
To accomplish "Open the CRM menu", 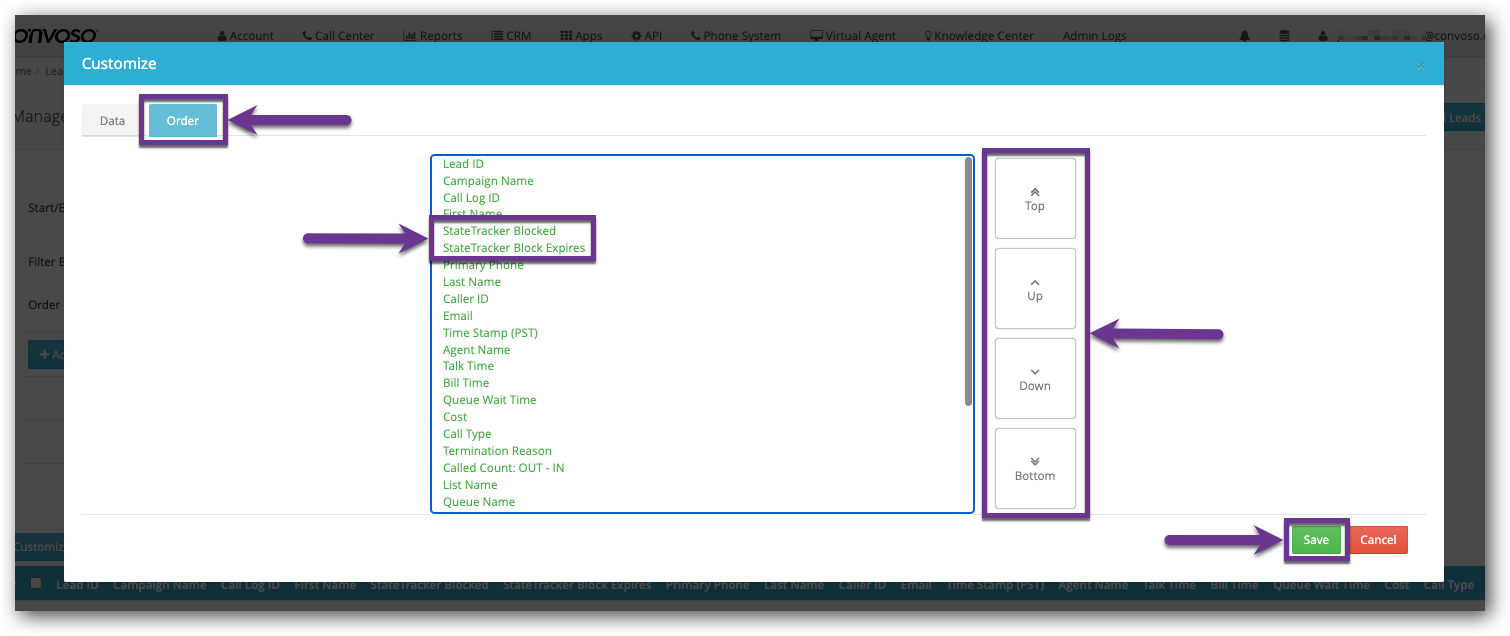I will point(511,35).
